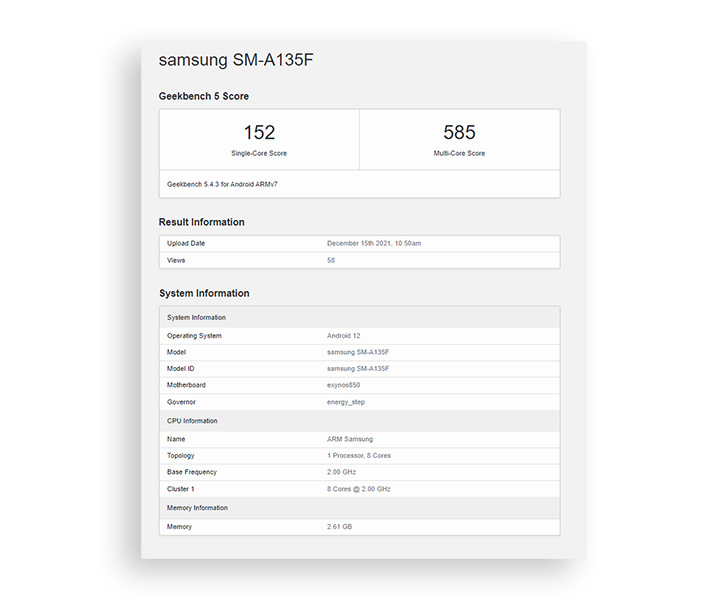
Task: Select the single-core score value 152
Action: point(260,132)
